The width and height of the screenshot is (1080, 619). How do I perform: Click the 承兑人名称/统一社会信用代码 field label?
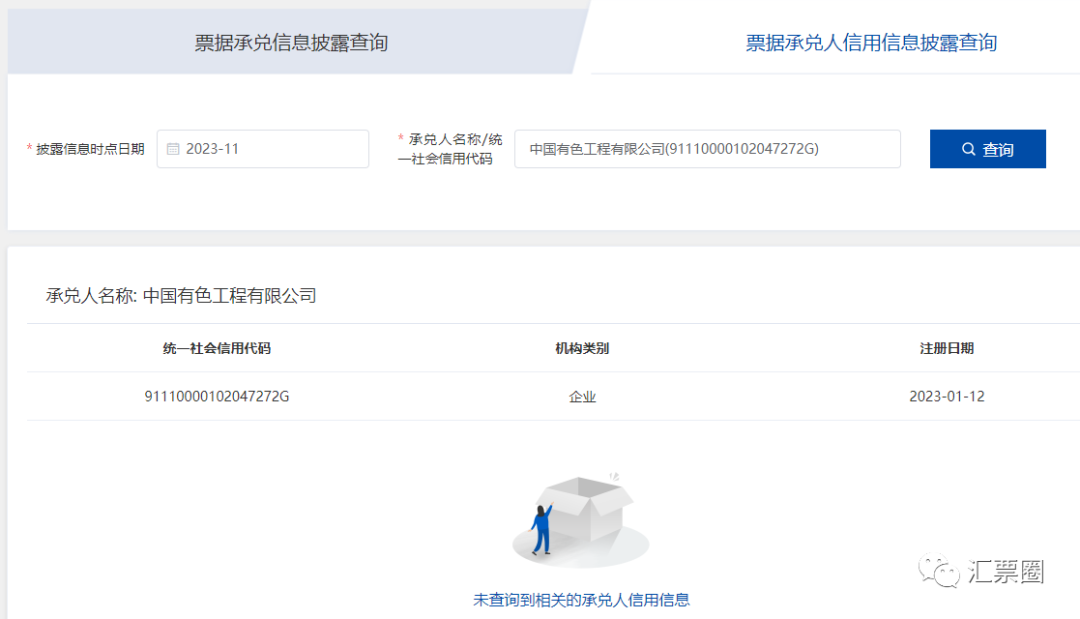(x=450, y=149)
